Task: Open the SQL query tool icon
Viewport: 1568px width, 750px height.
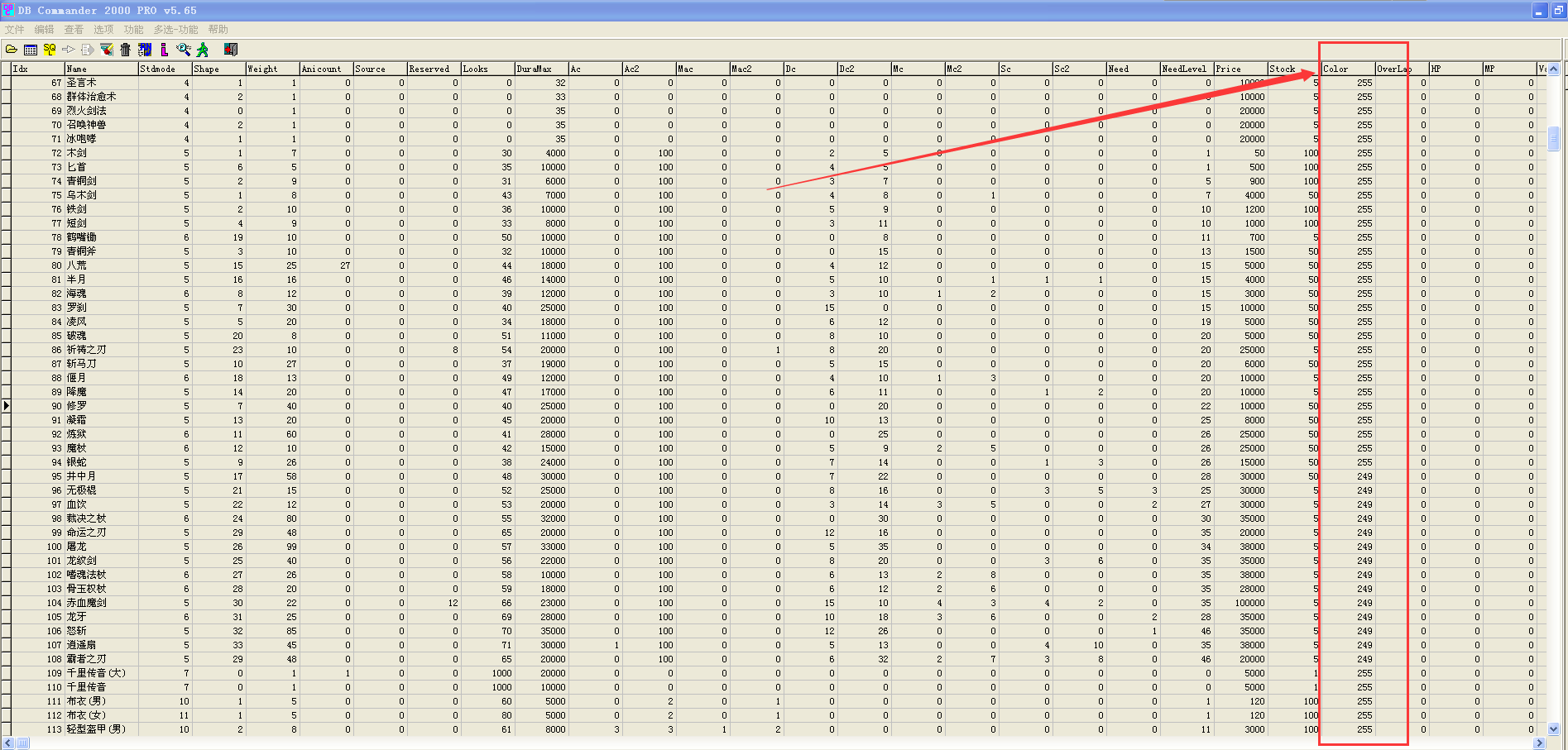Action: 50,50
